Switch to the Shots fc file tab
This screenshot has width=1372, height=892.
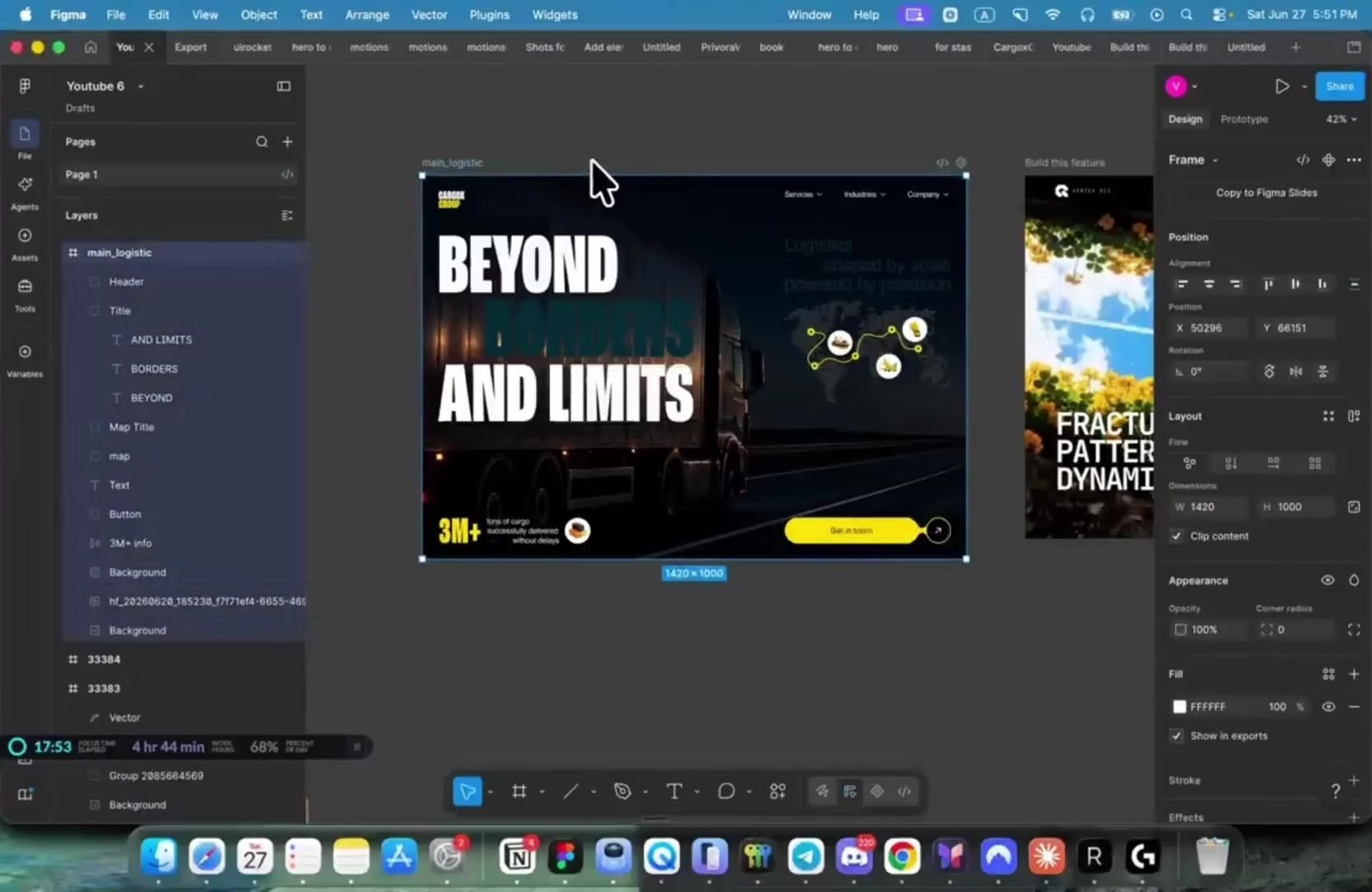[x=545, y=47]
